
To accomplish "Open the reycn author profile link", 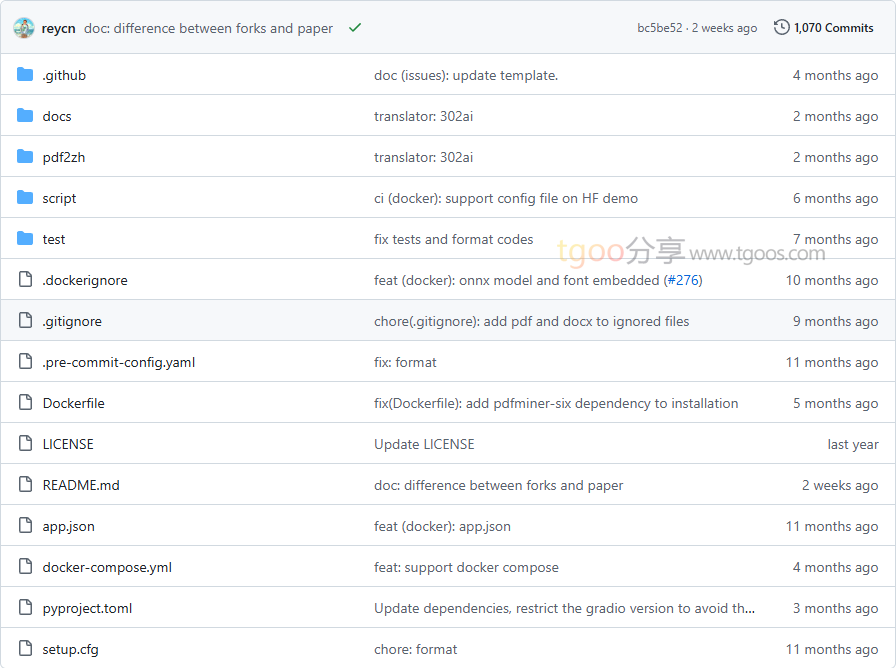I will coord(59,28).
